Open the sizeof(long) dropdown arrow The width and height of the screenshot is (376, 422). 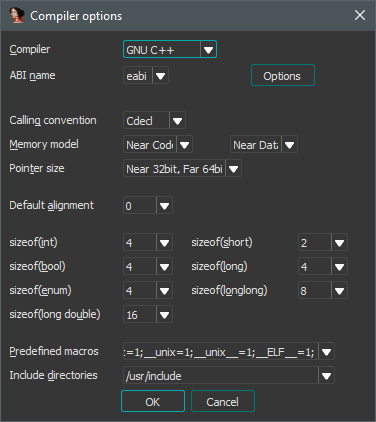coord(339,266)
